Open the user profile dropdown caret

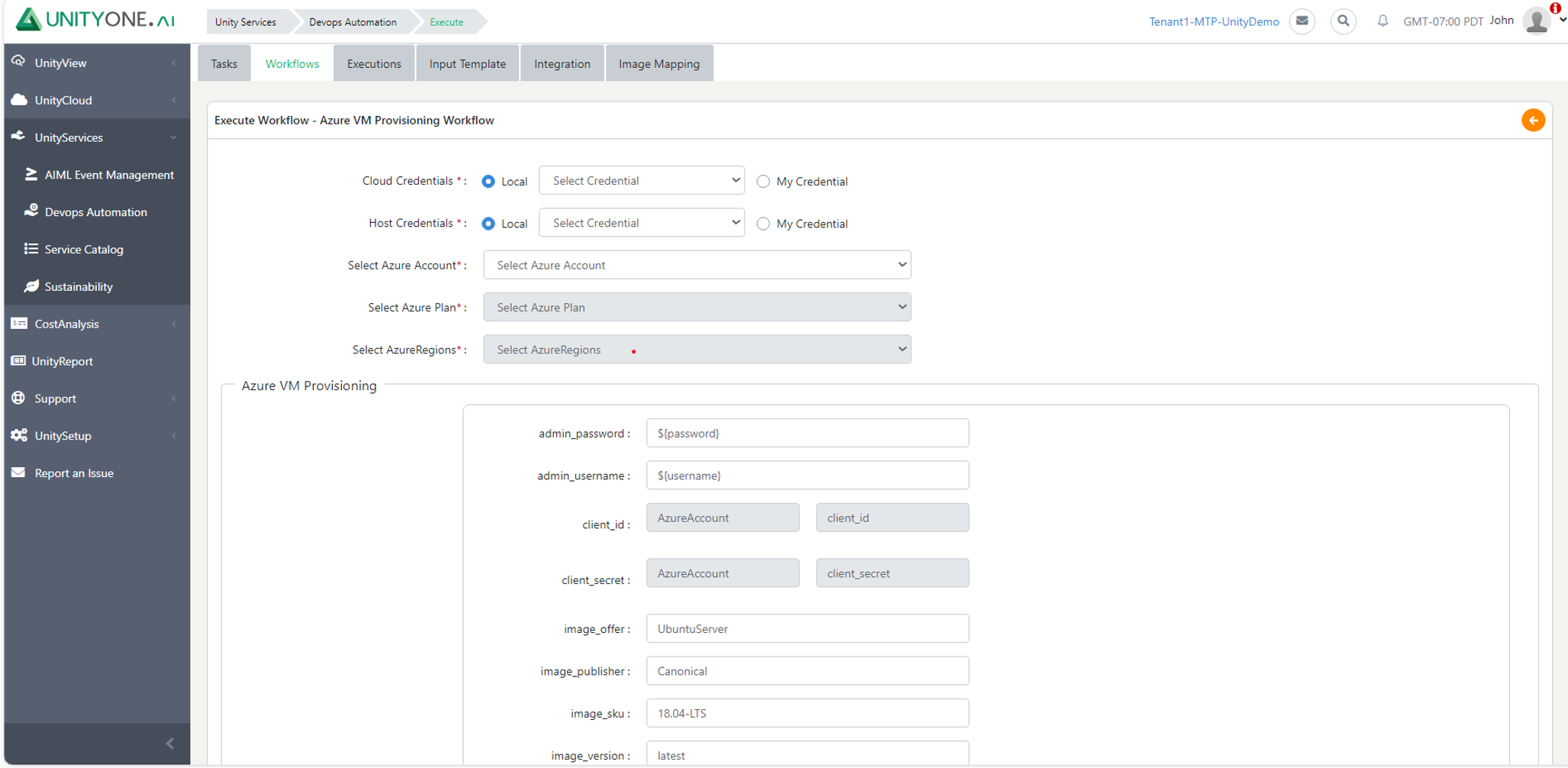pos(1562,21)
